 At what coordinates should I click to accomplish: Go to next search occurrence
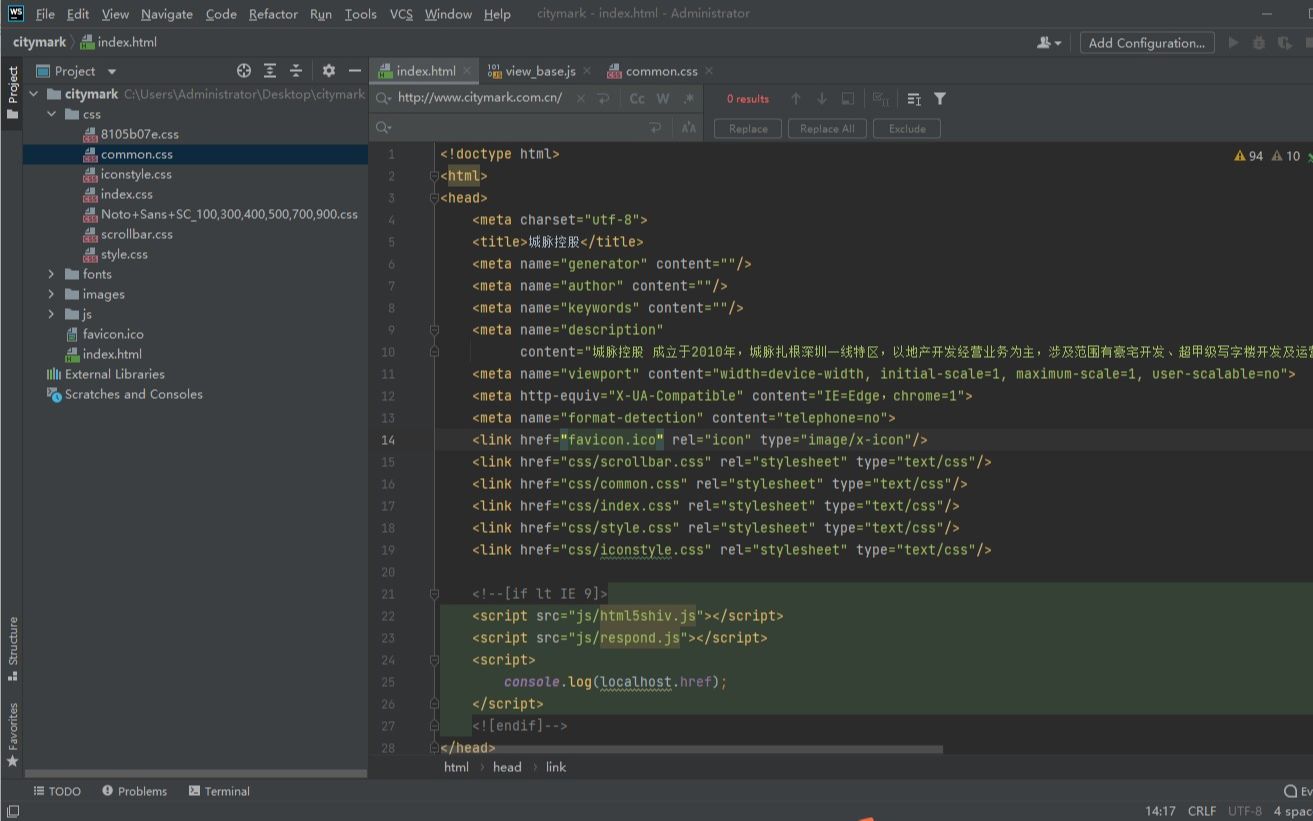click(x=822, y=99)
